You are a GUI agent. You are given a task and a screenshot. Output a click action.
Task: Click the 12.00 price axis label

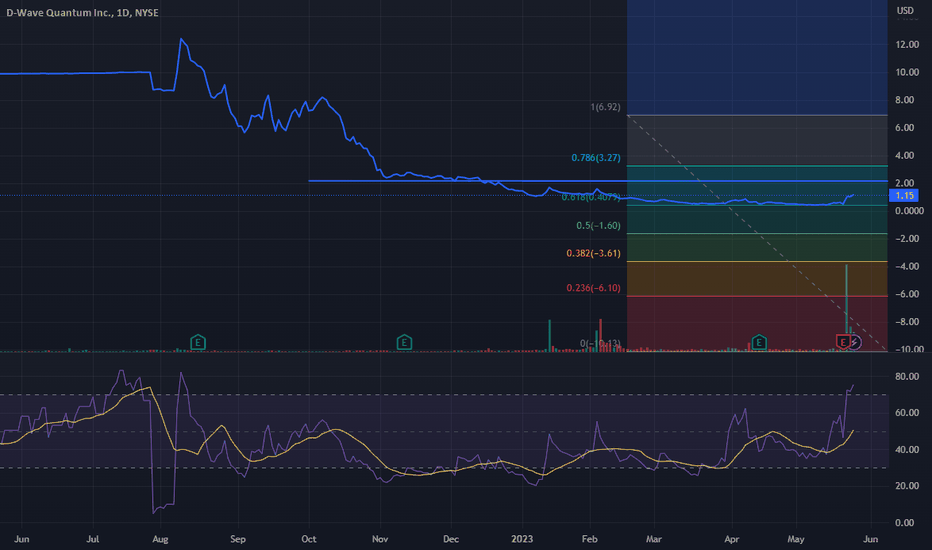coord(907,45)
